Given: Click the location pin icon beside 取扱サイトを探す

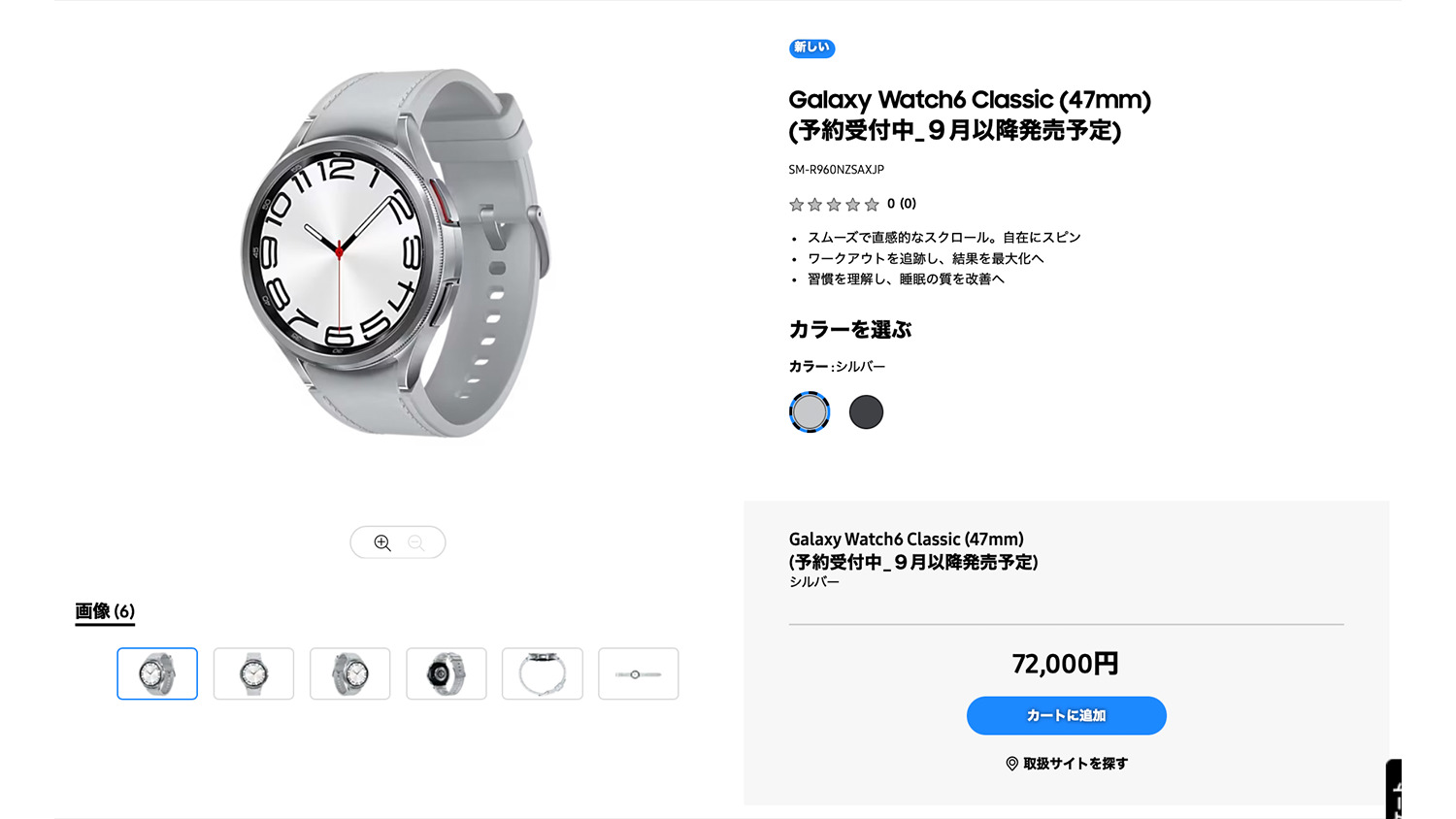Looking at the screenshot, I should tap(1011, 764).
